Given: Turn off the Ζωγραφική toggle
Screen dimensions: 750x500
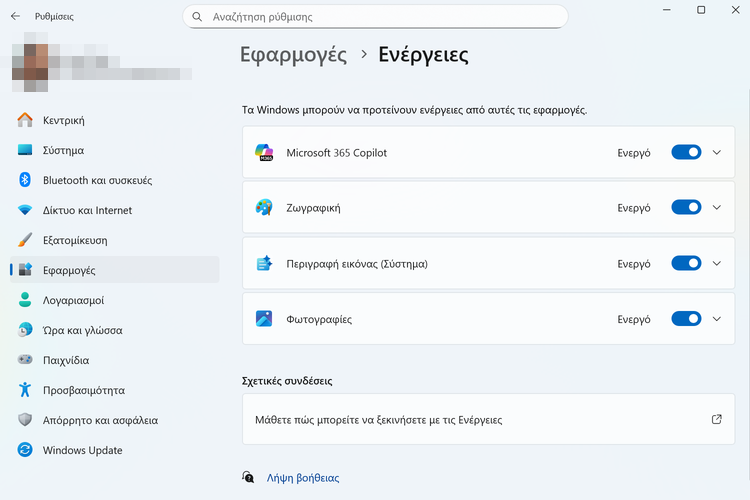Looking at the screenshot, I should coord(686,208).
